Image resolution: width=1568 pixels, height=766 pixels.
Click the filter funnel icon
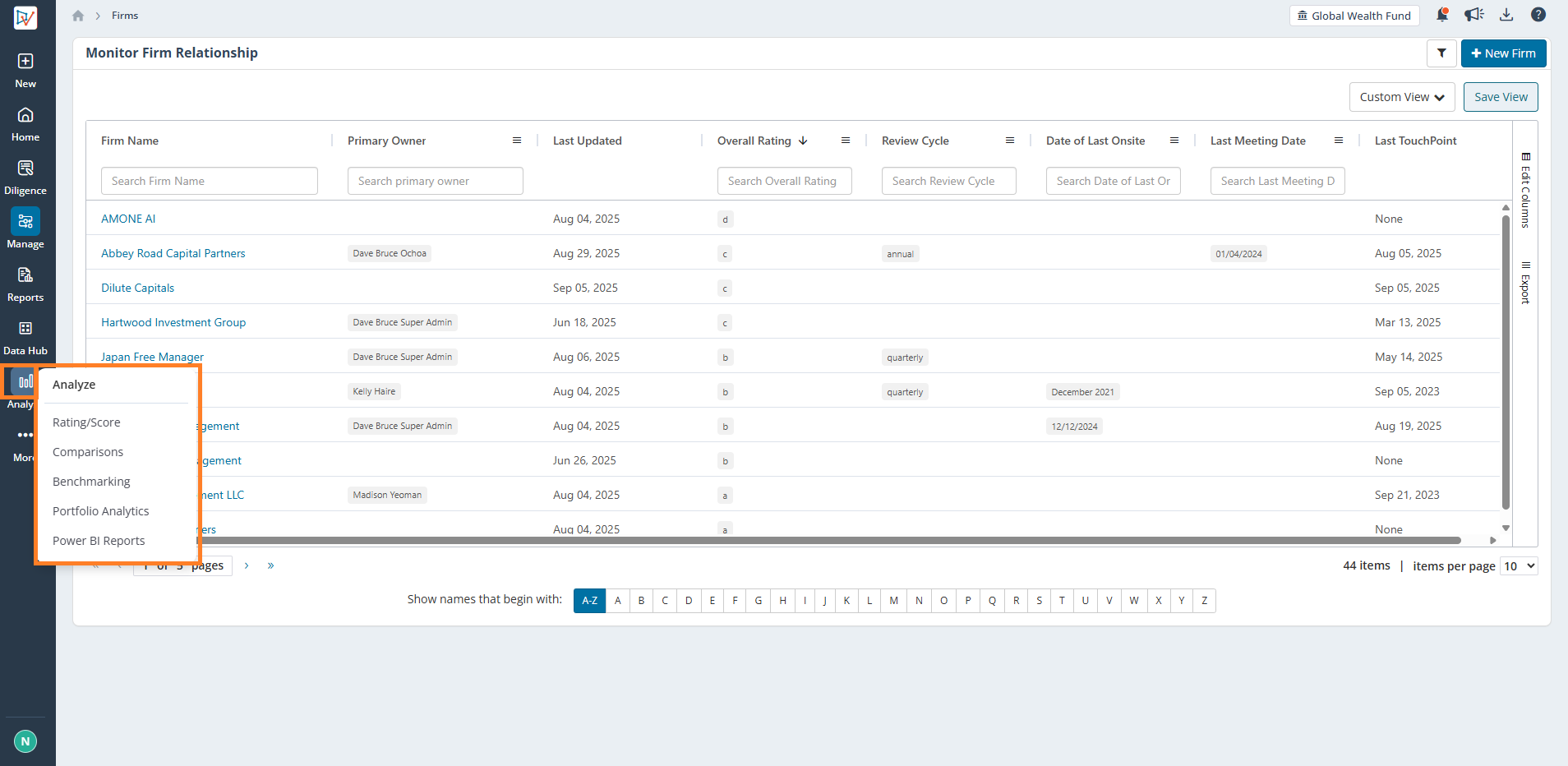pos(1441,53)
